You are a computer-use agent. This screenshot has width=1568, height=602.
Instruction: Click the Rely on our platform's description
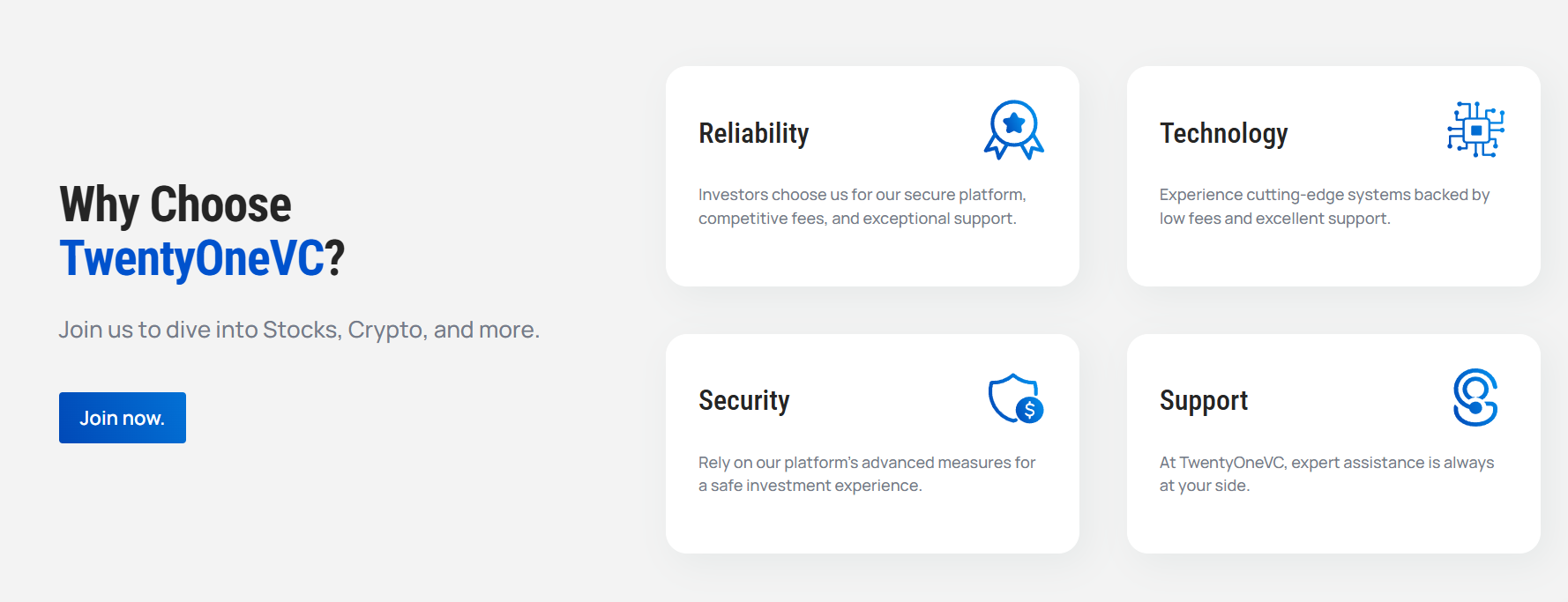coord(867,474)
